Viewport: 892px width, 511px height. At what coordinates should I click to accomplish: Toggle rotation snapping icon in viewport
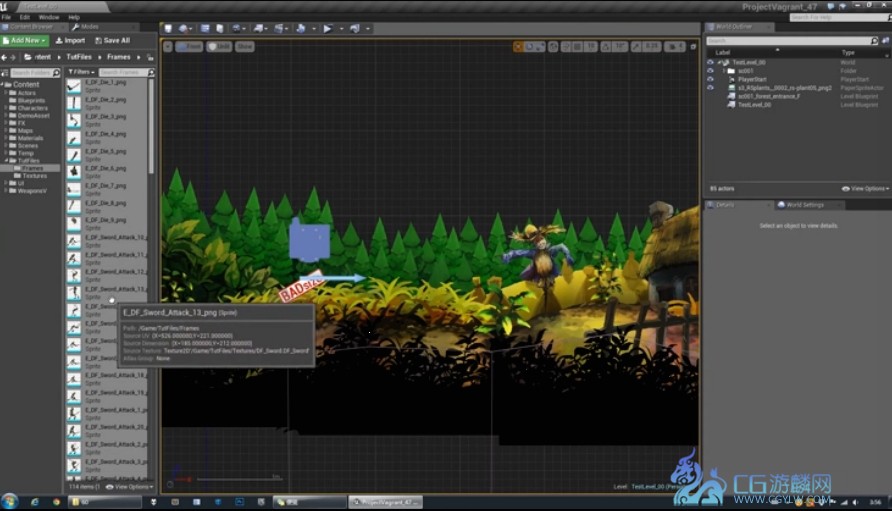click(x=606, y=47)
